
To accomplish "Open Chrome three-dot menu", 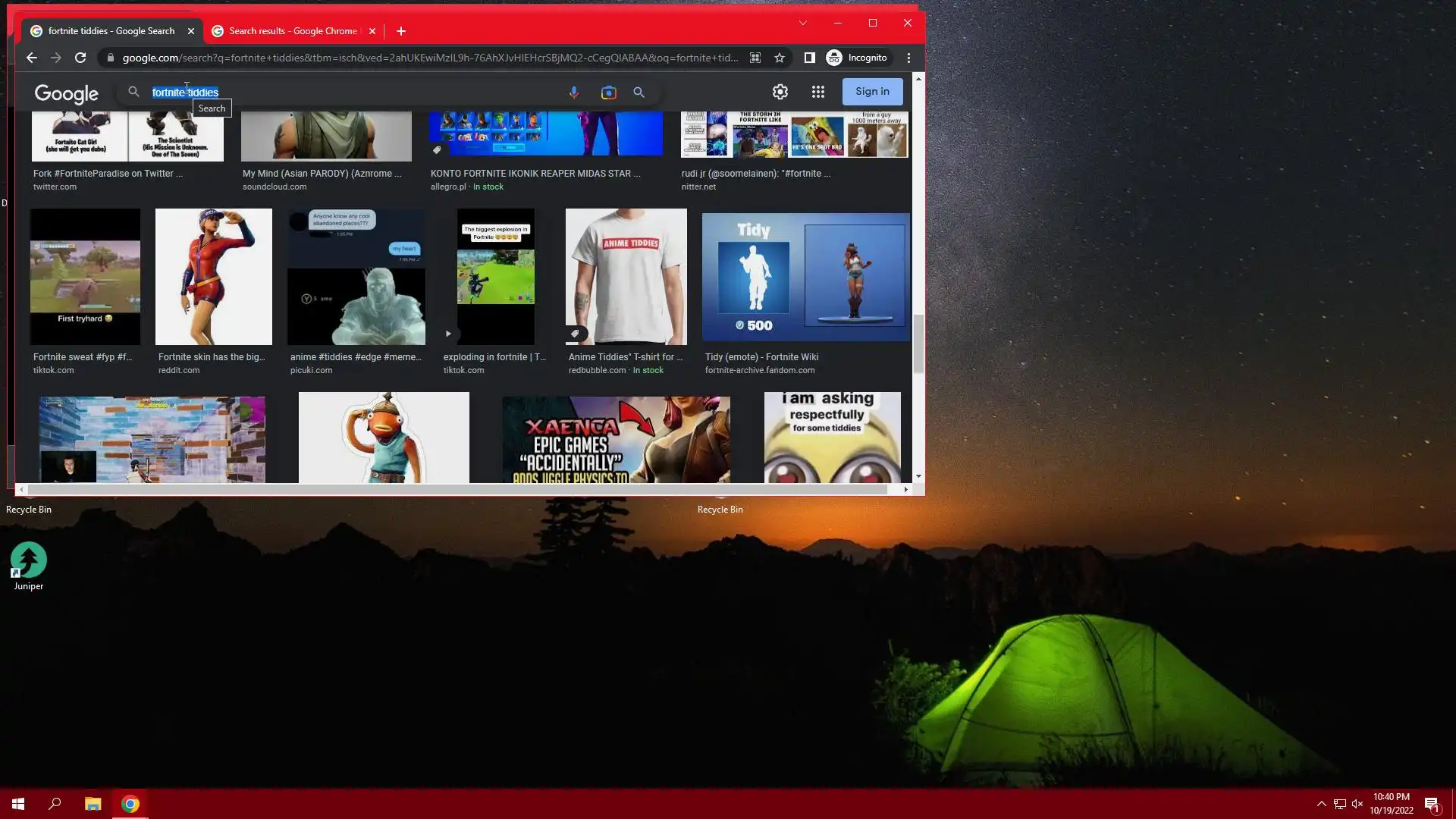I will [908, 58].
